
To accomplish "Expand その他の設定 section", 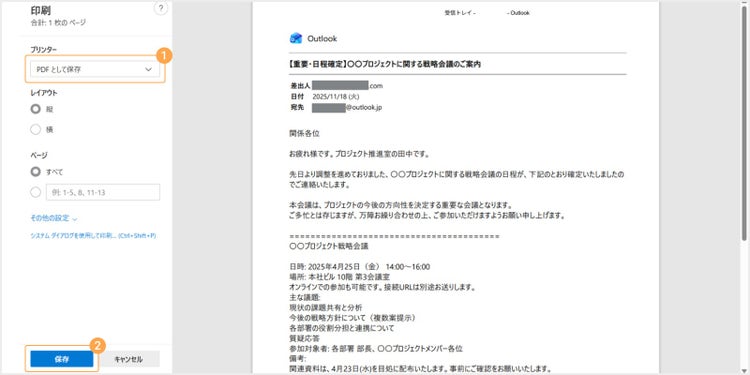I will point(54,218).
